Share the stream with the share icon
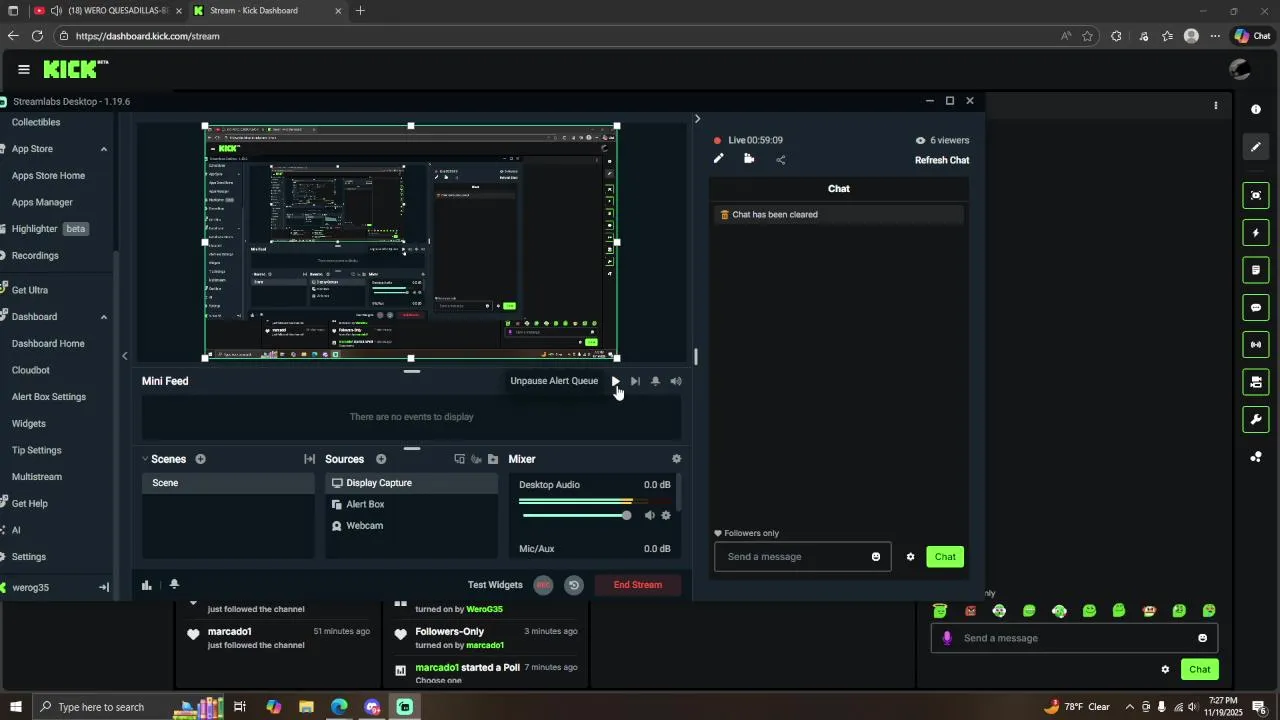 [x=781, y=159]
